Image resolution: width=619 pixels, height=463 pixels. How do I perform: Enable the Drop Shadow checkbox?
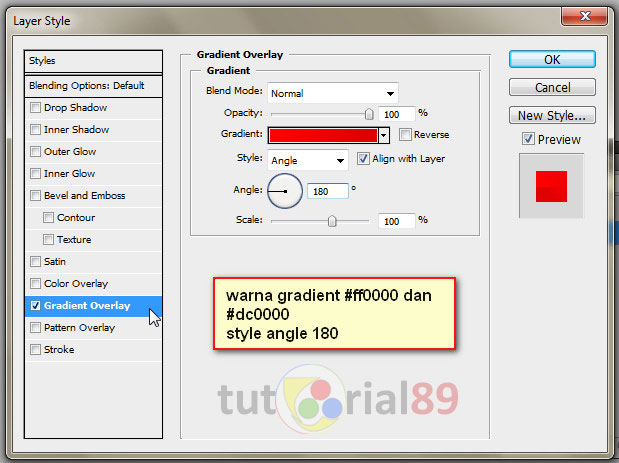35,107
